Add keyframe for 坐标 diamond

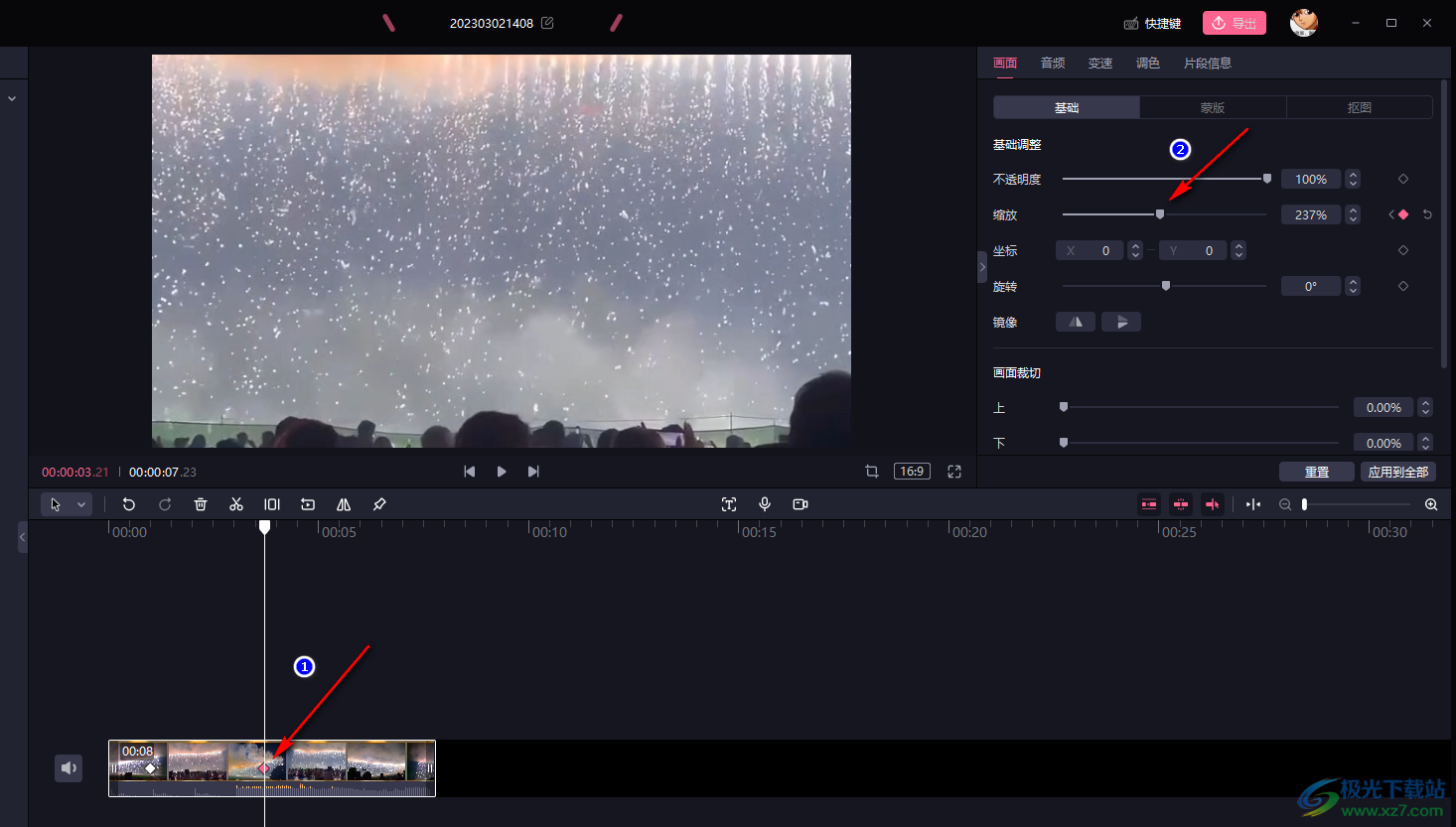[1403, 250]
